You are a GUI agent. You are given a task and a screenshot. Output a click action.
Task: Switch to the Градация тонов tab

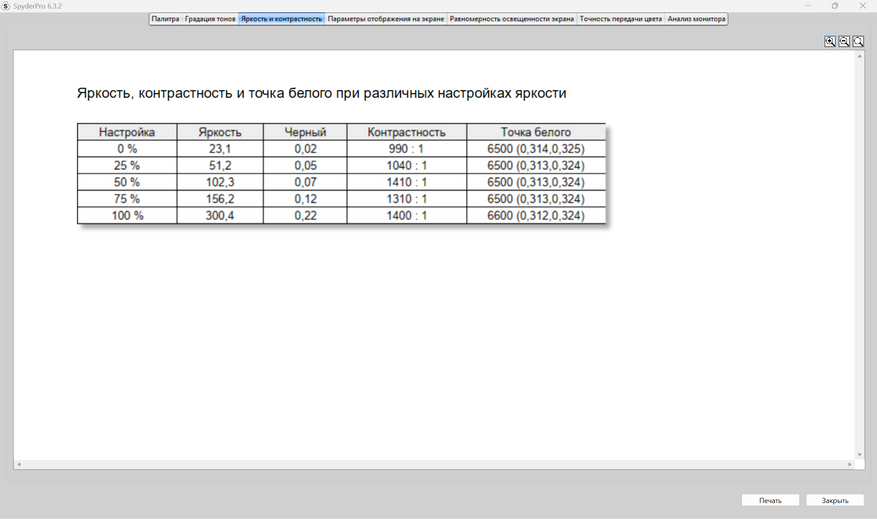210,19
